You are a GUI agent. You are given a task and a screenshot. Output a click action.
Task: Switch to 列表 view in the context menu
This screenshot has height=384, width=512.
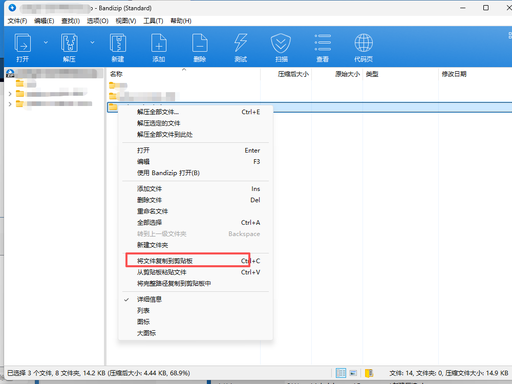point(196,311)
